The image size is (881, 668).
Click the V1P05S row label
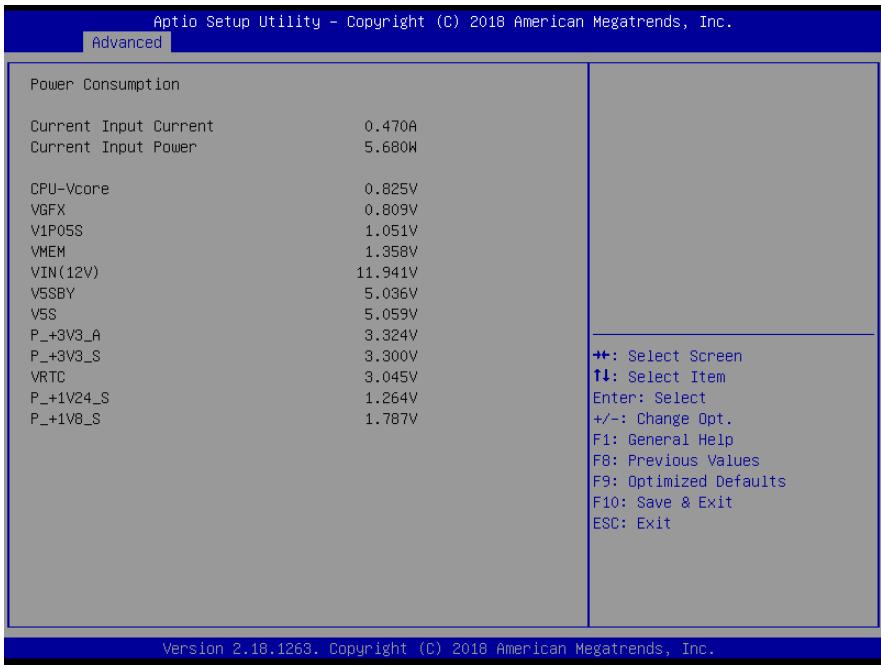57,230
